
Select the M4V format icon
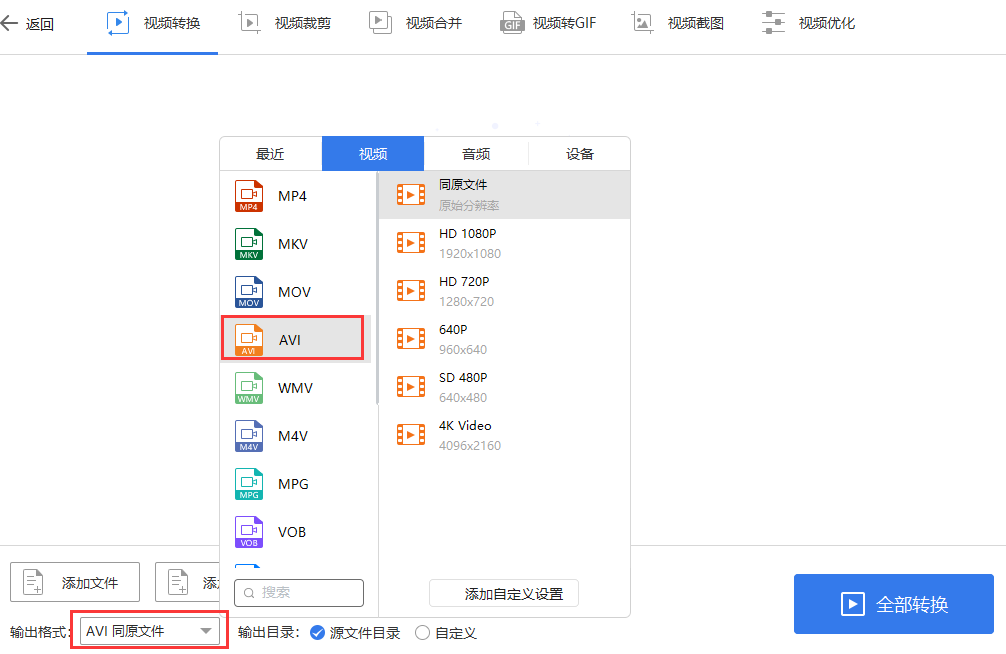[x=248, y=436]
